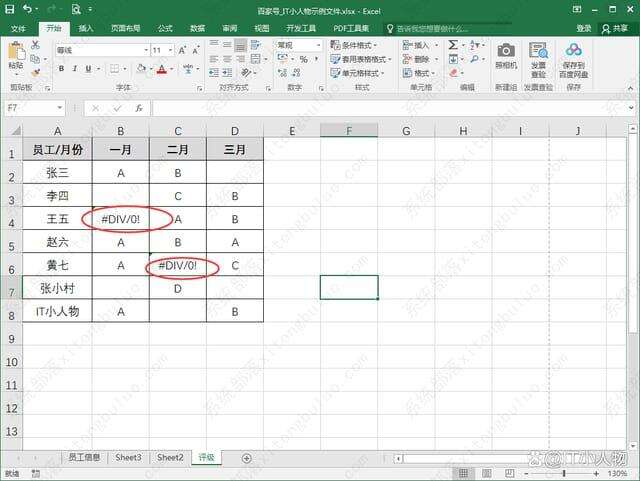Click the Save icon in quick access toolbar

pos(9,9)
